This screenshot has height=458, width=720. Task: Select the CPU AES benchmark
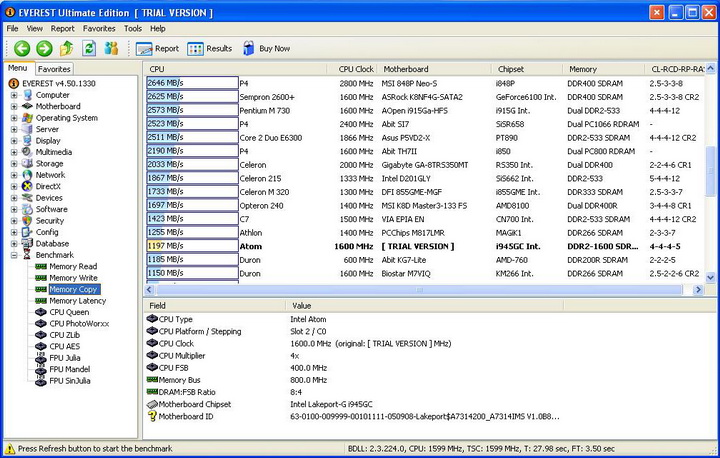point(65,346)
